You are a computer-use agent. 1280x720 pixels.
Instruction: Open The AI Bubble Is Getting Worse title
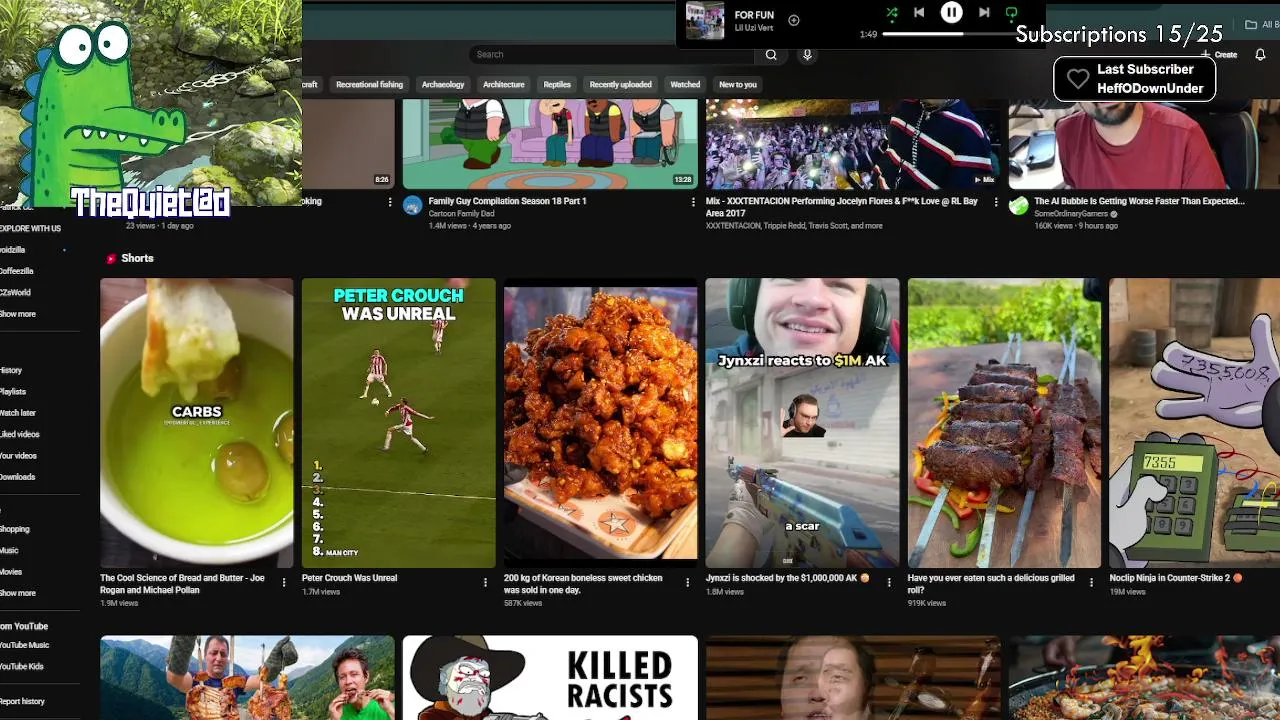1139,201
